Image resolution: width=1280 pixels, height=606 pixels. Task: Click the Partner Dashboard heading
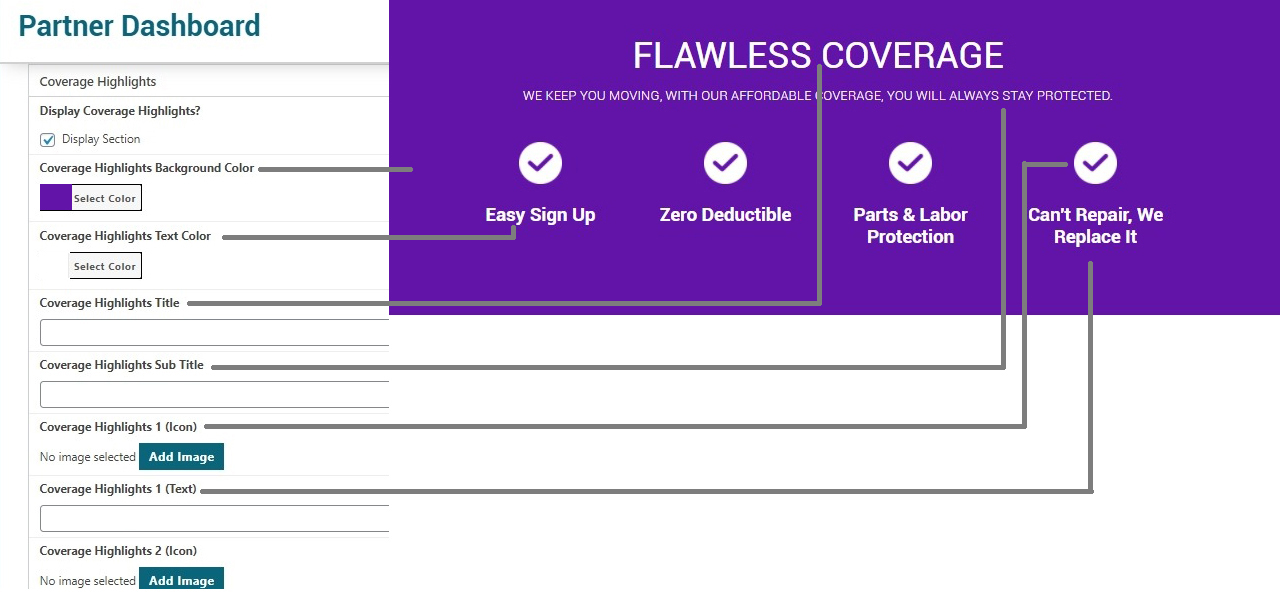[x=139, y=26]
